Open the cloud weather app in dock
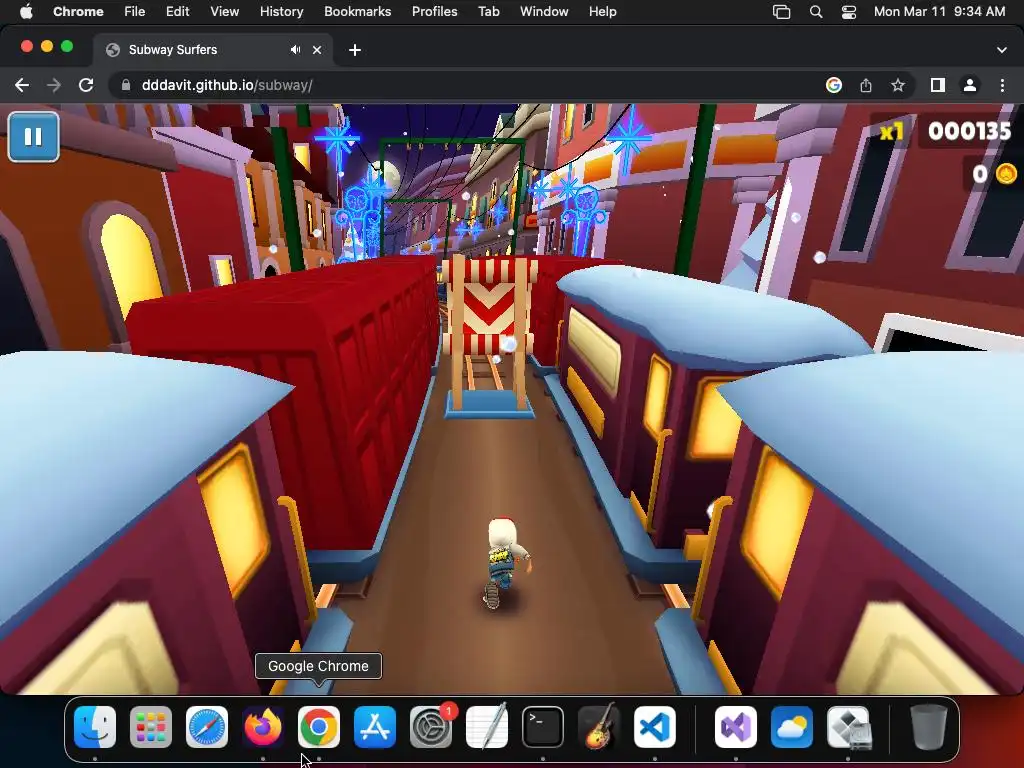 pyautogui.click(x=792, y=727)
